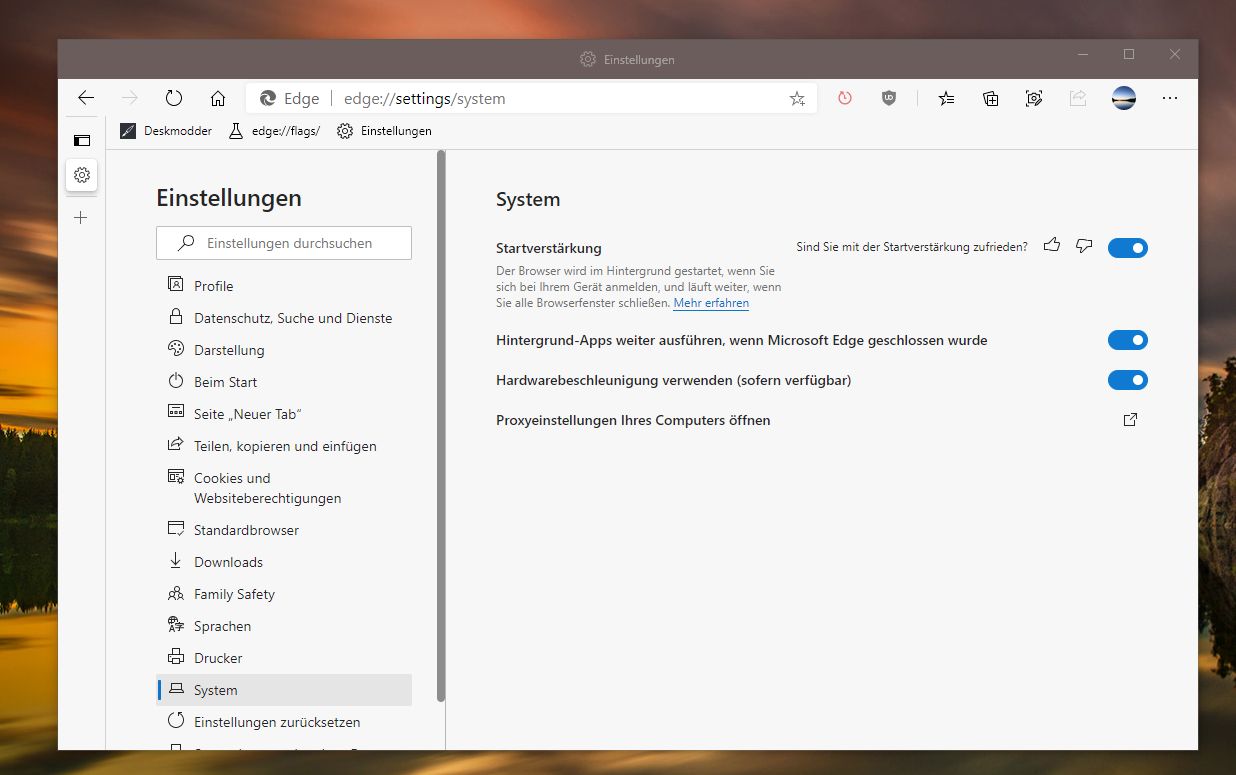Disable Hintergrund-Apps weiter ausführen toggle
The image size is (1236, 775).
[1128, 340]
